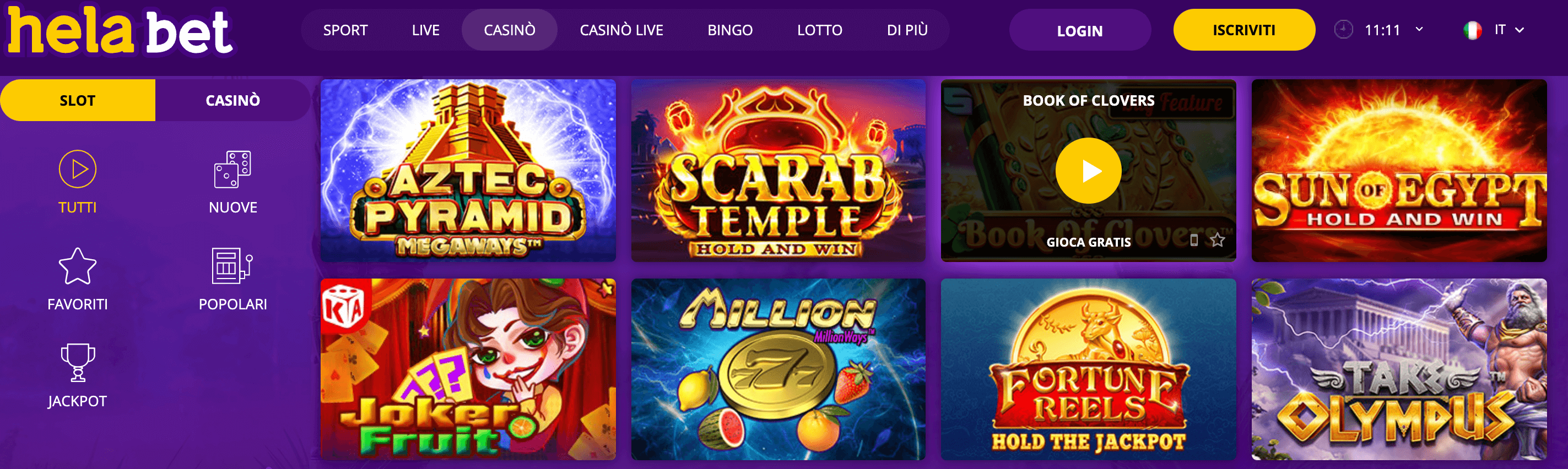Play the Book of Clovers game
This screenshot has width=1568, height=469.
1088,171
